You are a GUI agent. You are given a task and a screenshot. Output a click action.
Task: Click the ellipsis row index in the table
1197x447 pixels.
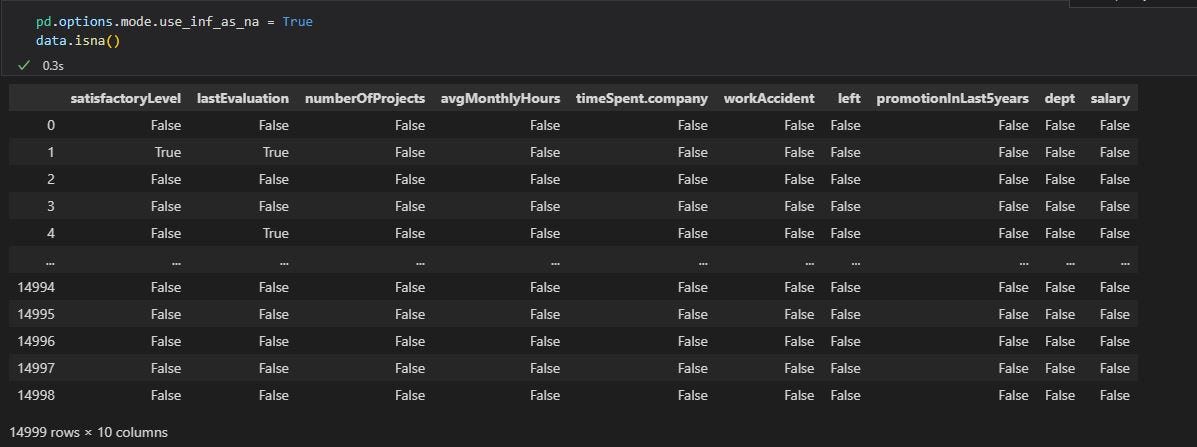pyautogui.click(x=50, y=262)
